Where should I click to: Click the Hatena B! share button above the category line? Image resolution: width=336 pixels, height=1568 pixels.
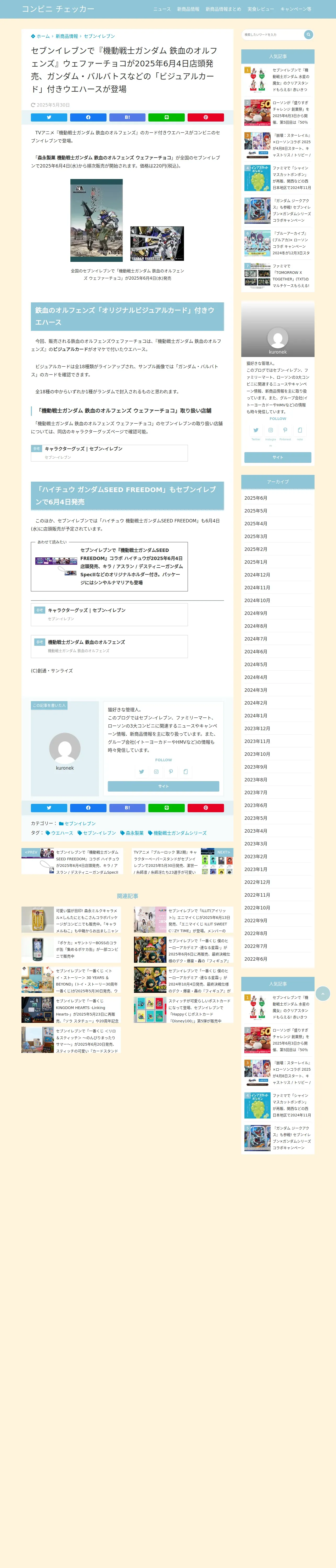click(x=127, y=808)
